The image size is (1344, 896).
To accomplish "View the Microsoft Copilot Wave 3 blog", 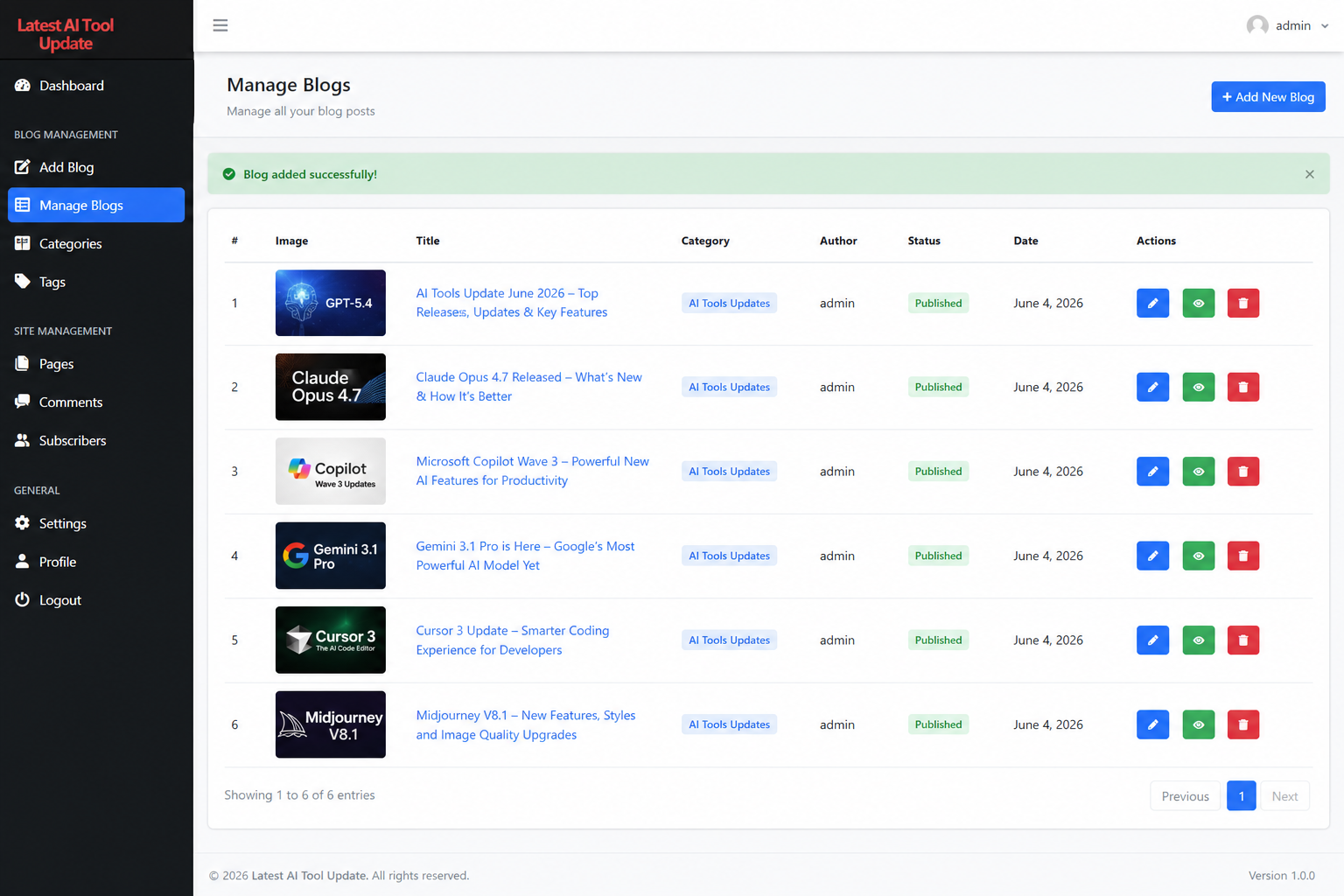I will click(1198, 472).
